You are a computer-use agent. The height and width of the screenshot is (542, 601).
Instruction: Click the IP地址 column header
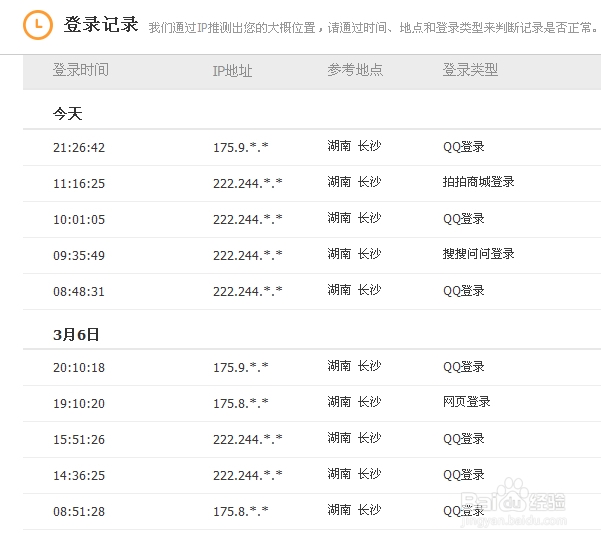(233, 71)
